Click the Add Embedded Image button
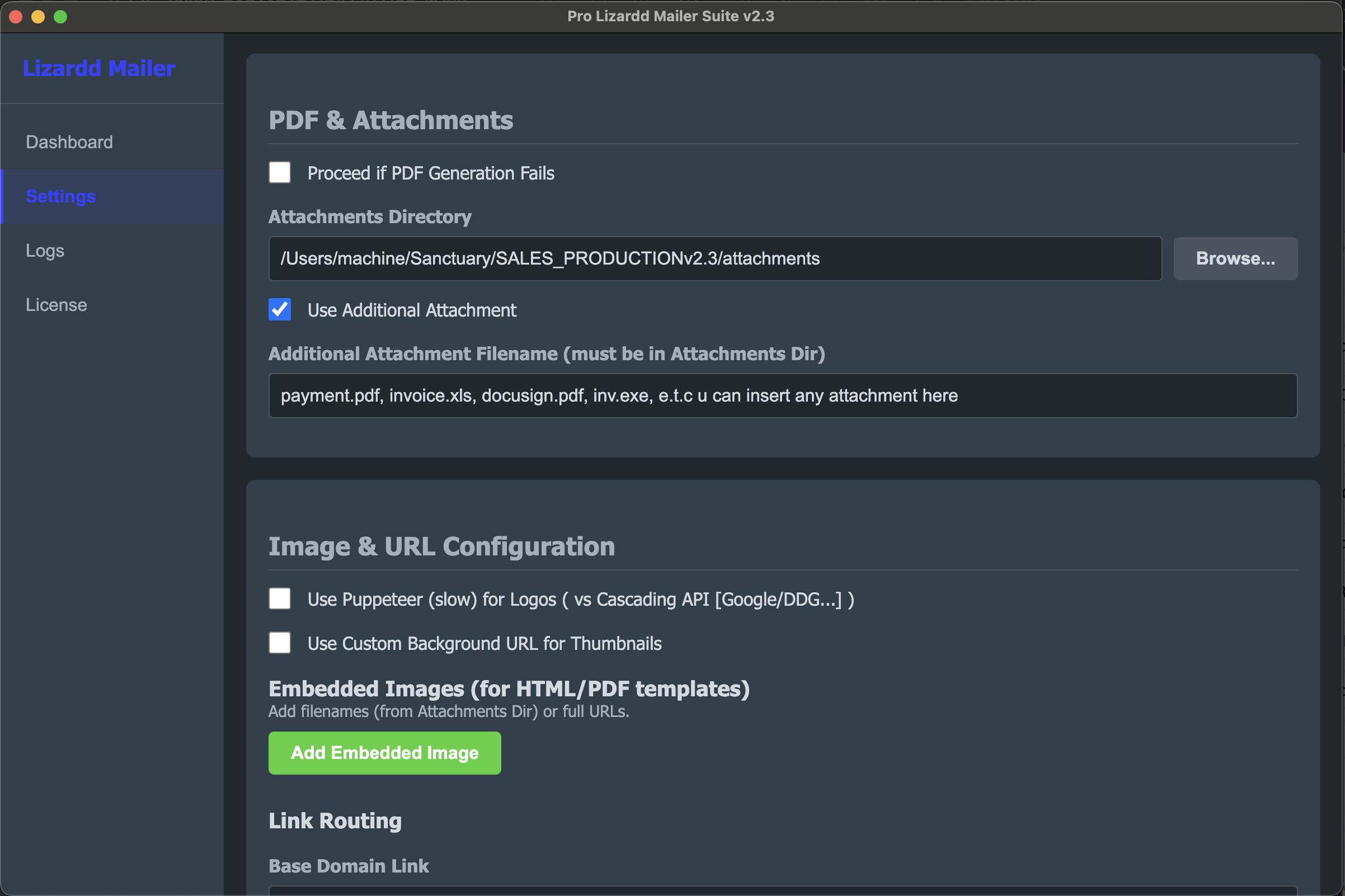1345x896 pixels. (x=384, y=753)
